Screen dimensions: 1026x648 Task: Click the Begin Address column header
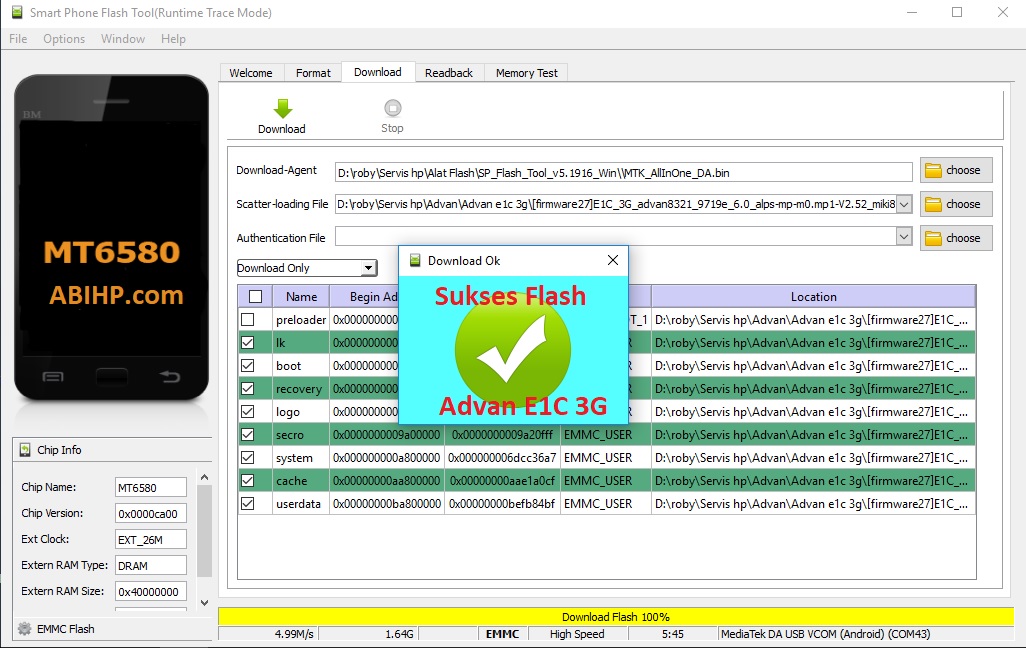(364, 297)
